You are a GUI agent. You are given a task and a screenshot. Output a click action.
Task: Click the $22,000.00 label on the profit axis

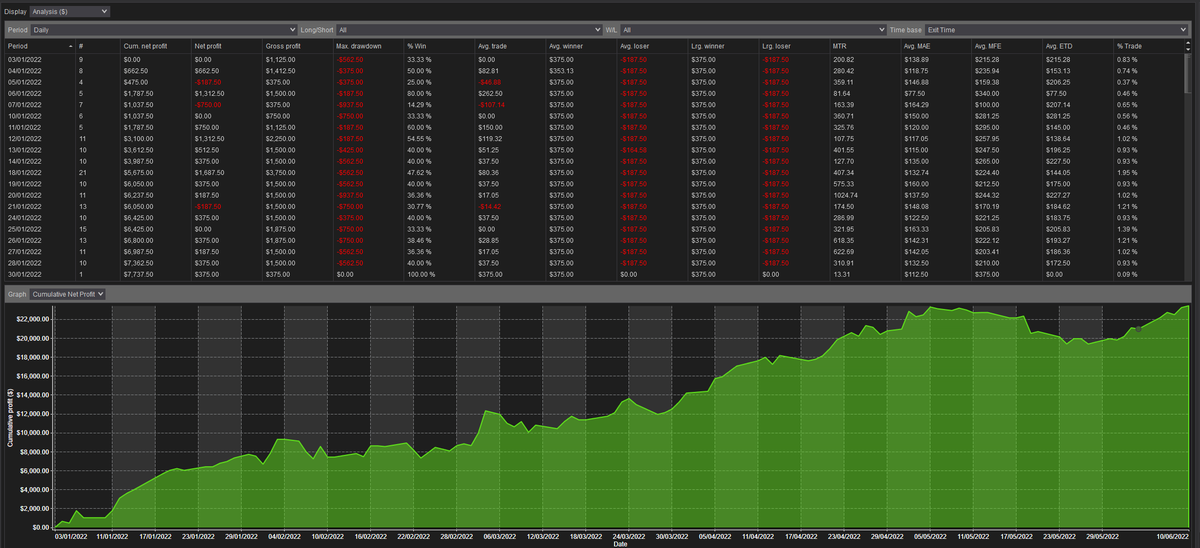point(33,319)
